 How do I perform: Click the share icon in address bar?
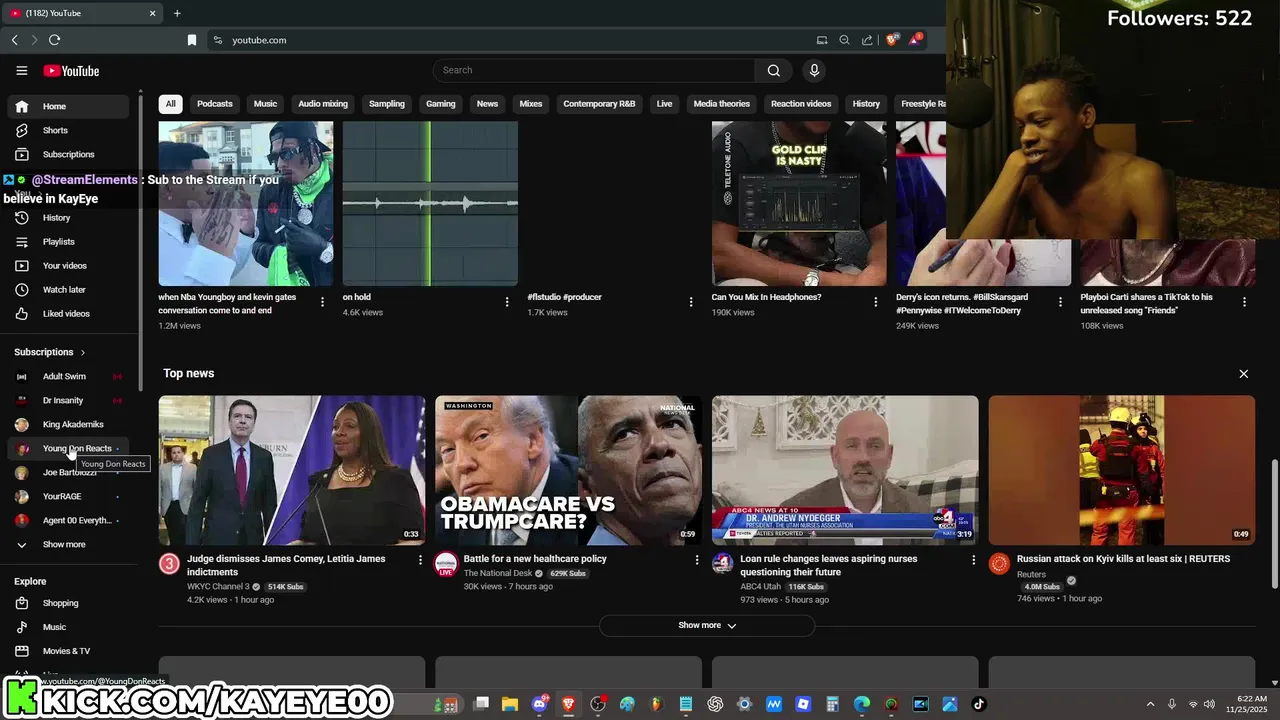pyautogui.click(x=867, y=40)
